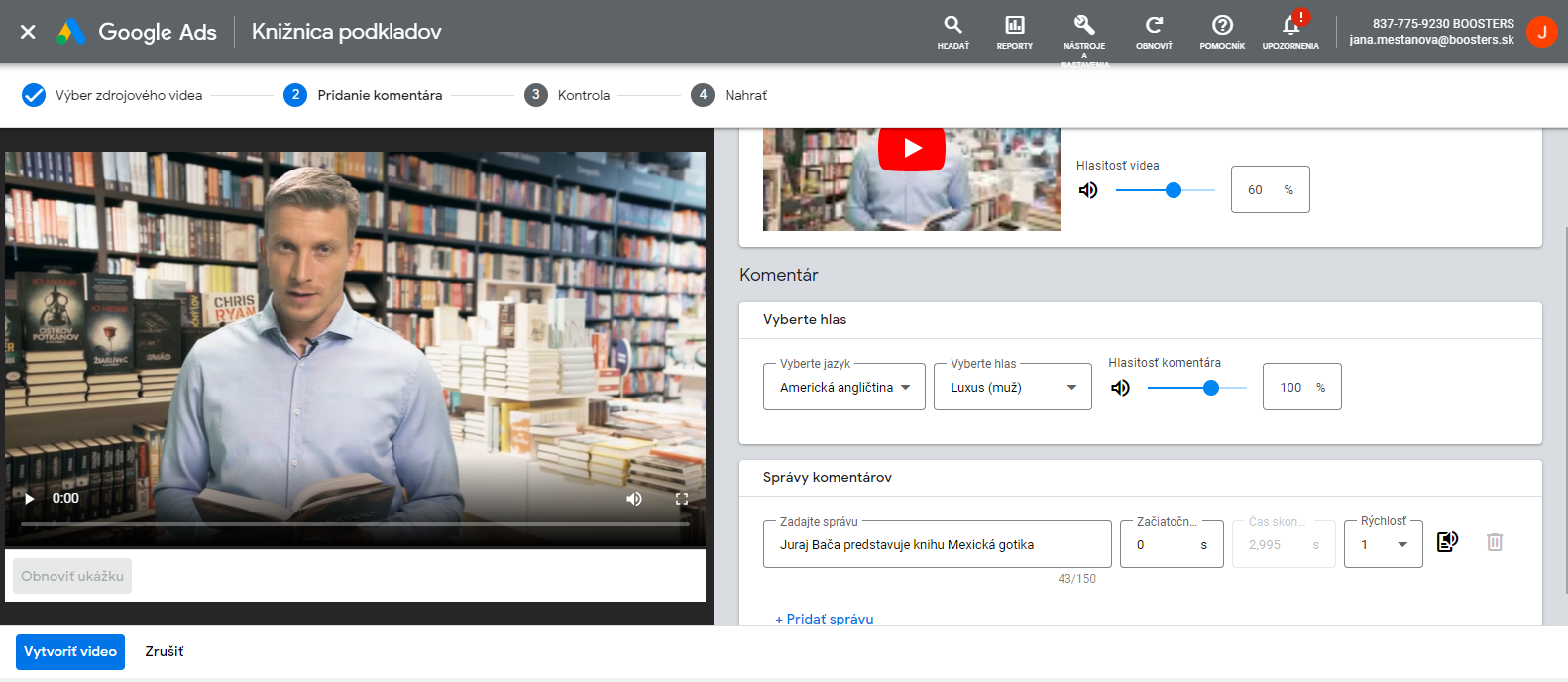1568x682 pixels.
Task: Close the asset library with X icon
Action: (x=28, y=32)
